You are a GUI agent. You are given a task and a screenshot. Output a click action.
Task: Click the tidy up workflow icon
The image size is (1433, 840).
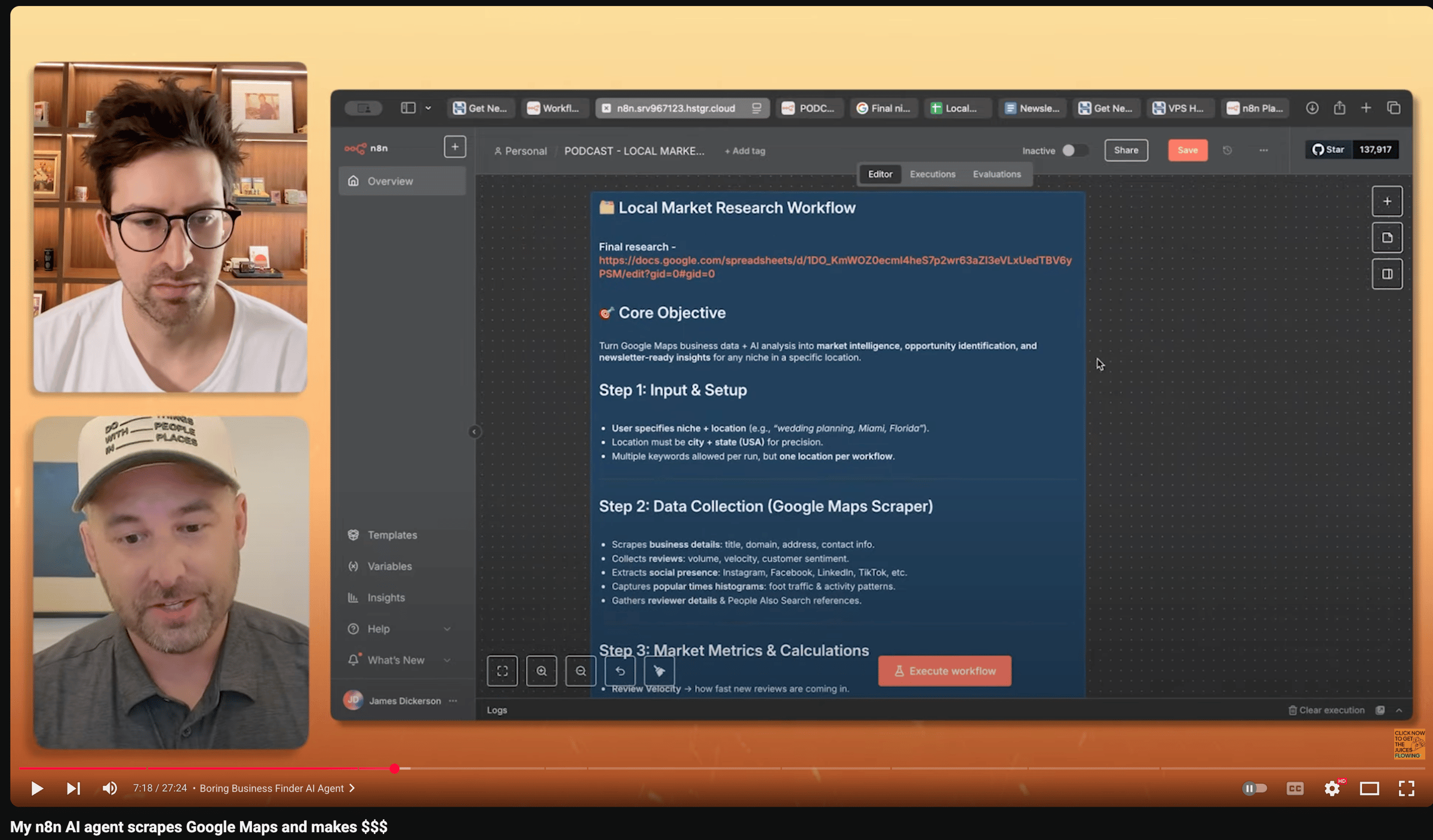(659, 670)
